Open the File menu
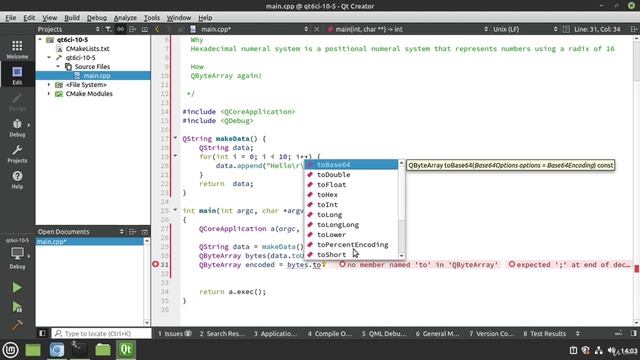This screenshot has height=360, width=640. point(11,18)
